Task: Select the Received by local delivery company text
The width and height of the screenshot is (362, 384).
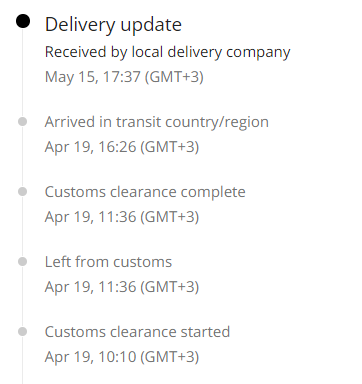Action: pyautogui.click(x=168, y=52)
